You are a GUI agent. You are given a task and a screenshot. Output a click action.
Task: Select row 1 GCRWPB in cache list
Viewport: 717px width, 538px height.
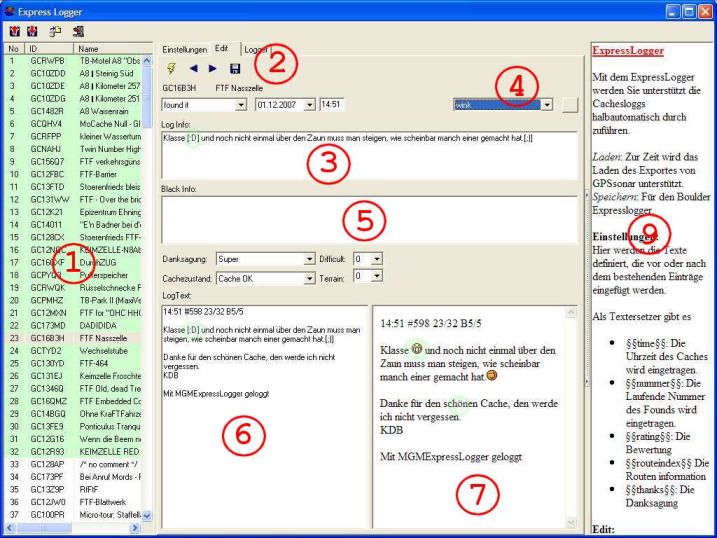(73, 61)
